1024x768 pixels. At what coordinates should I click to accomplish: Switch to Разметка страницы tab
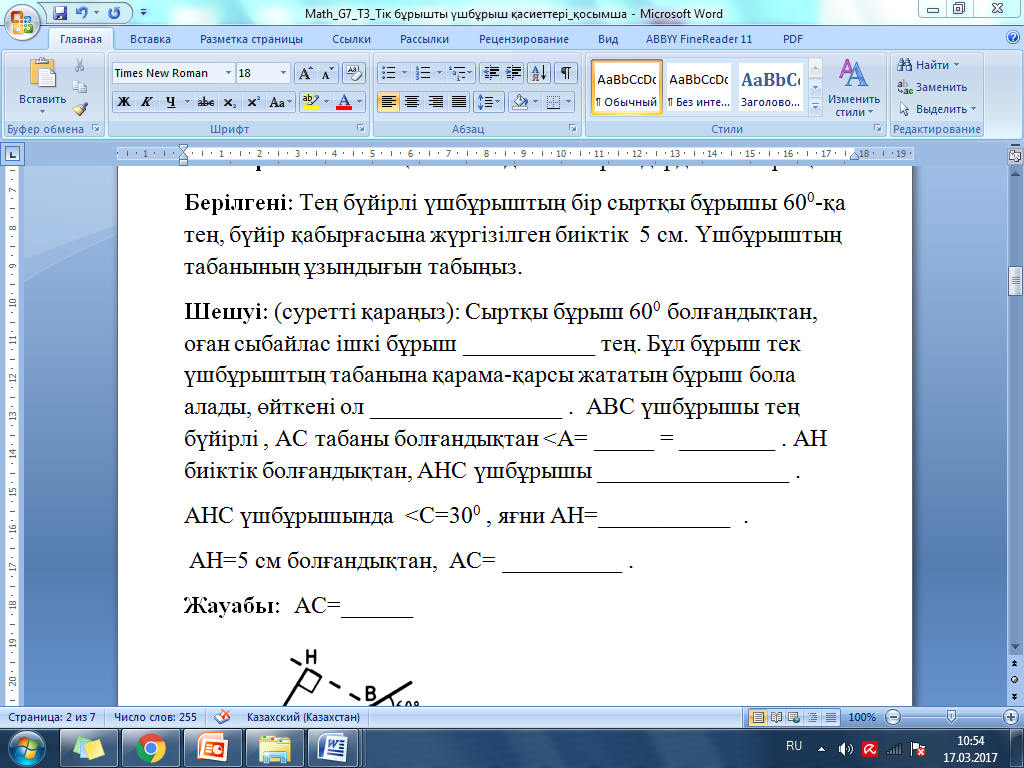point(251,39)
